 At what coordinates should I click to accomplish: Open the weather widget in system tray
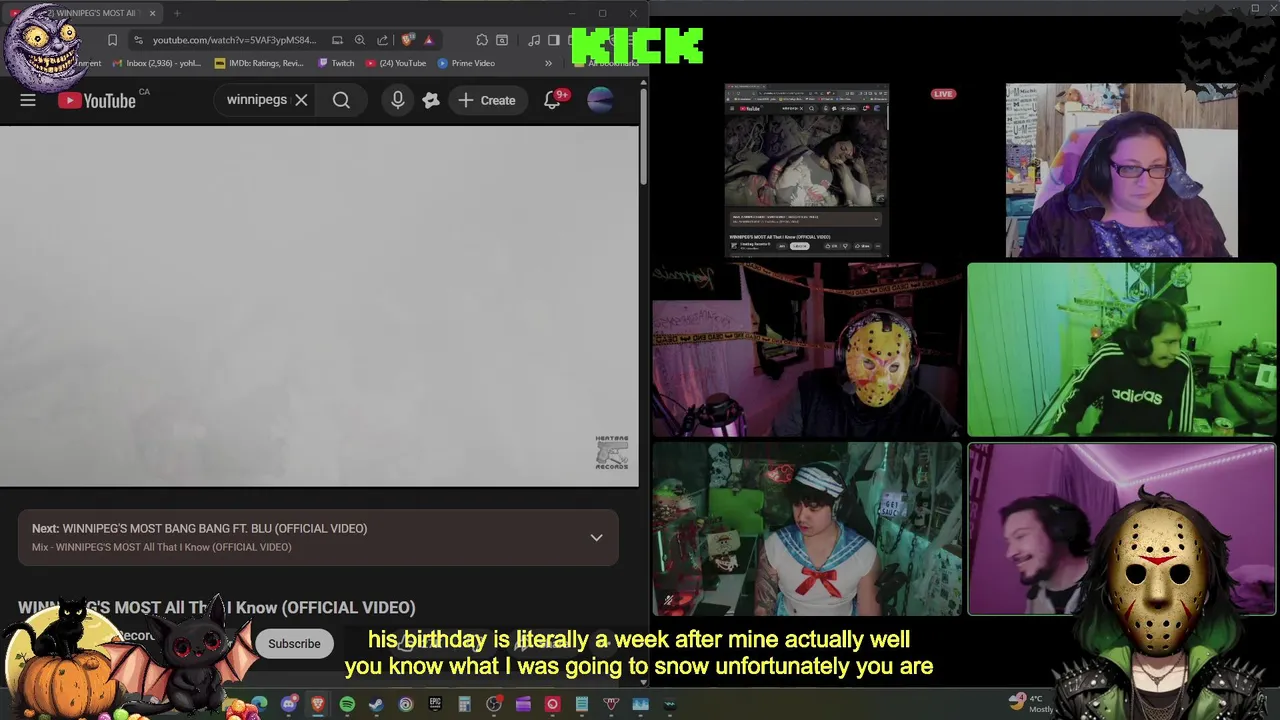1031,703
